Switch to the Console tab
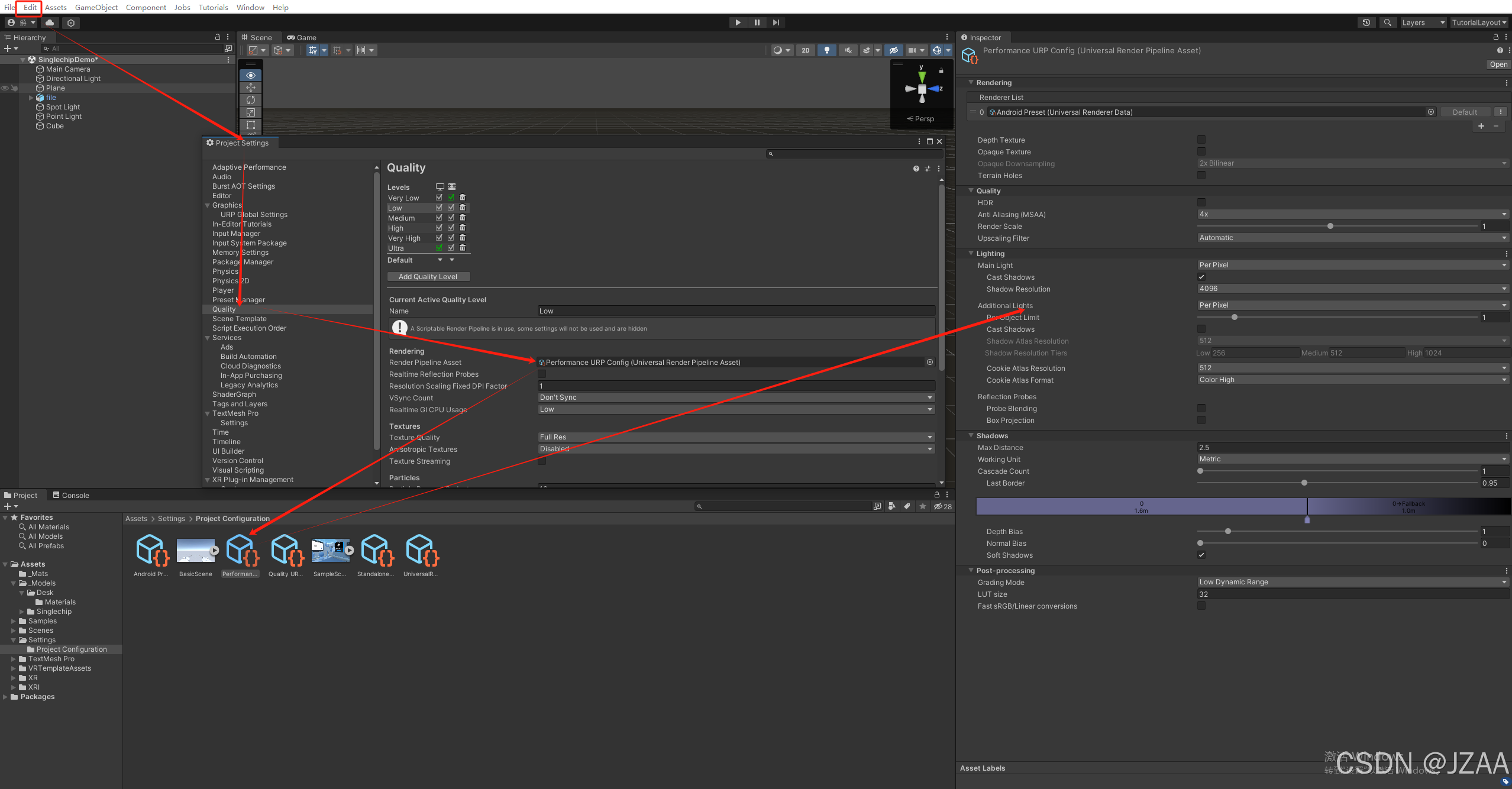Screen dimensions: 1512x789 (x=71, y=495)
